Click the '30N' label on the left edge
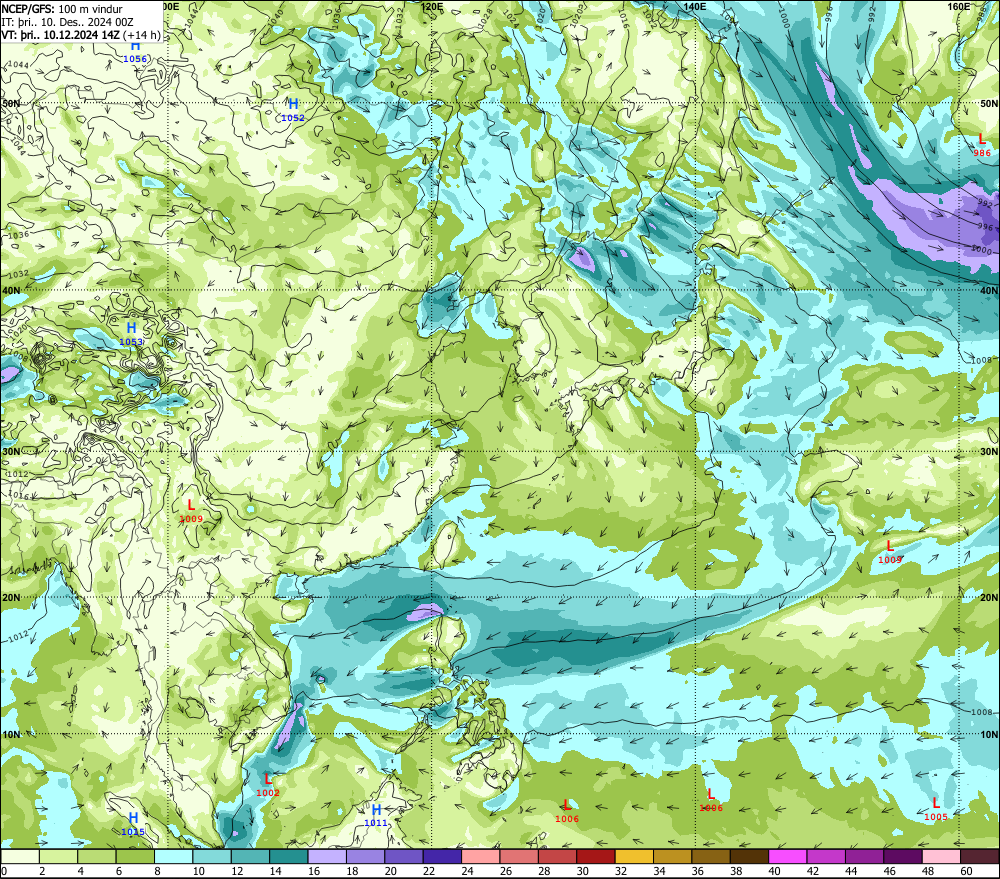 point(11,452)
